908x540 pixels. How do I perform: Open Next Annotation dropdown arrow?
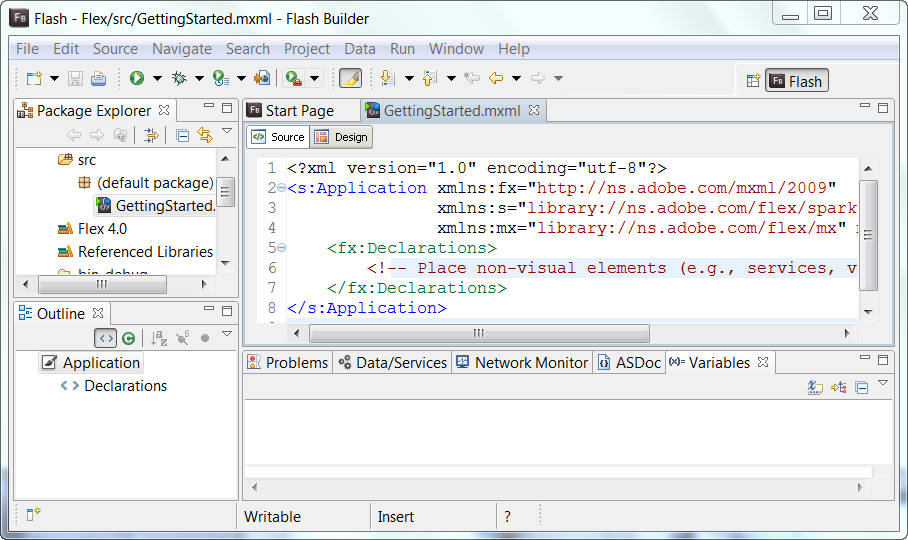(409, 78)
